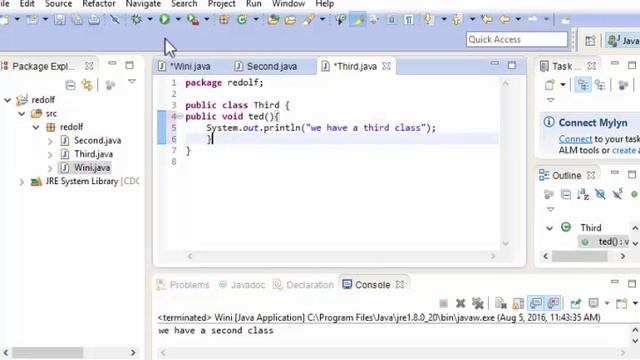This screenshot has width=640, height=360.
Task: Click the Save disk icon
Action: pos(60,19)
